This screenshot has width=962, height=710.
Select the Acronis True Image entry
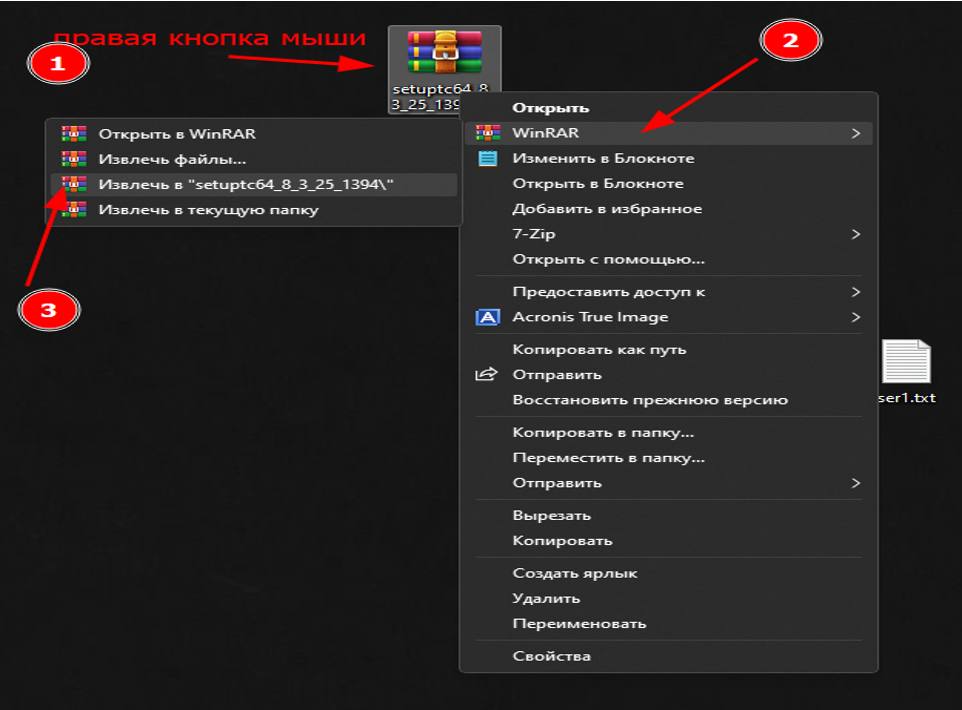pos(669,317)
